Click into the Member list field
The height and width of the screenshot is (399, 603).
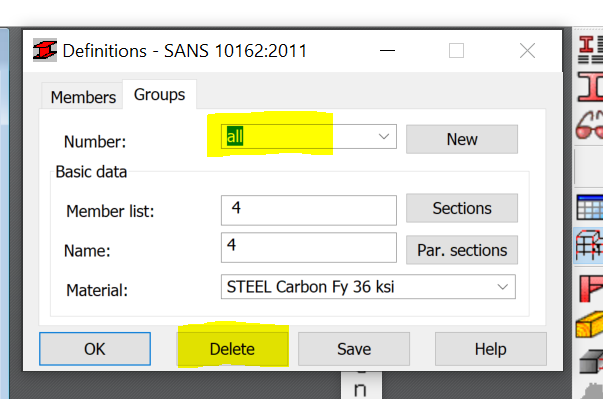pos(309,210)
